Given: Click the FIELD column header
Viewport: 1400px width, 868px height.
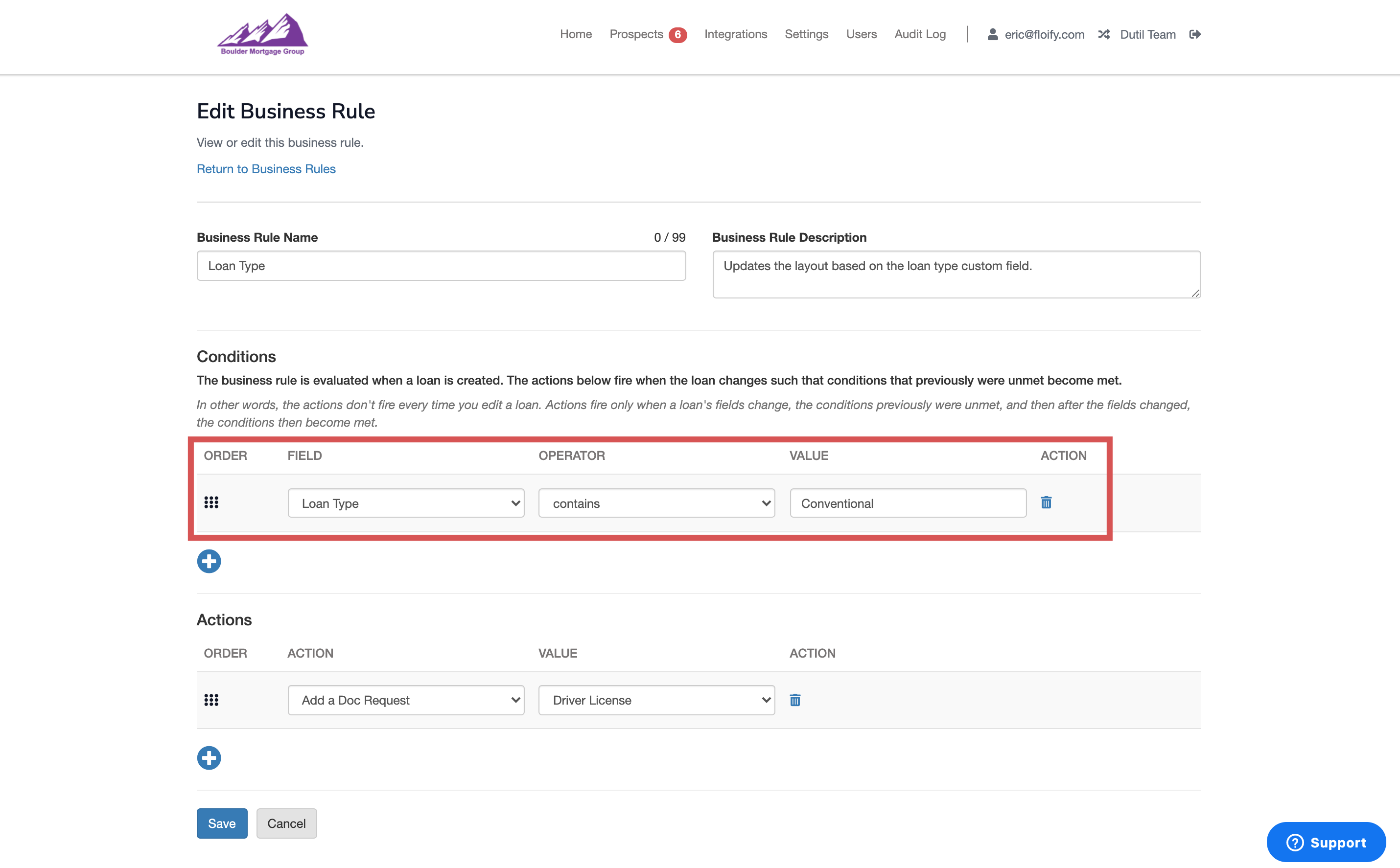Looking at the screenshot, I should 304,456.
